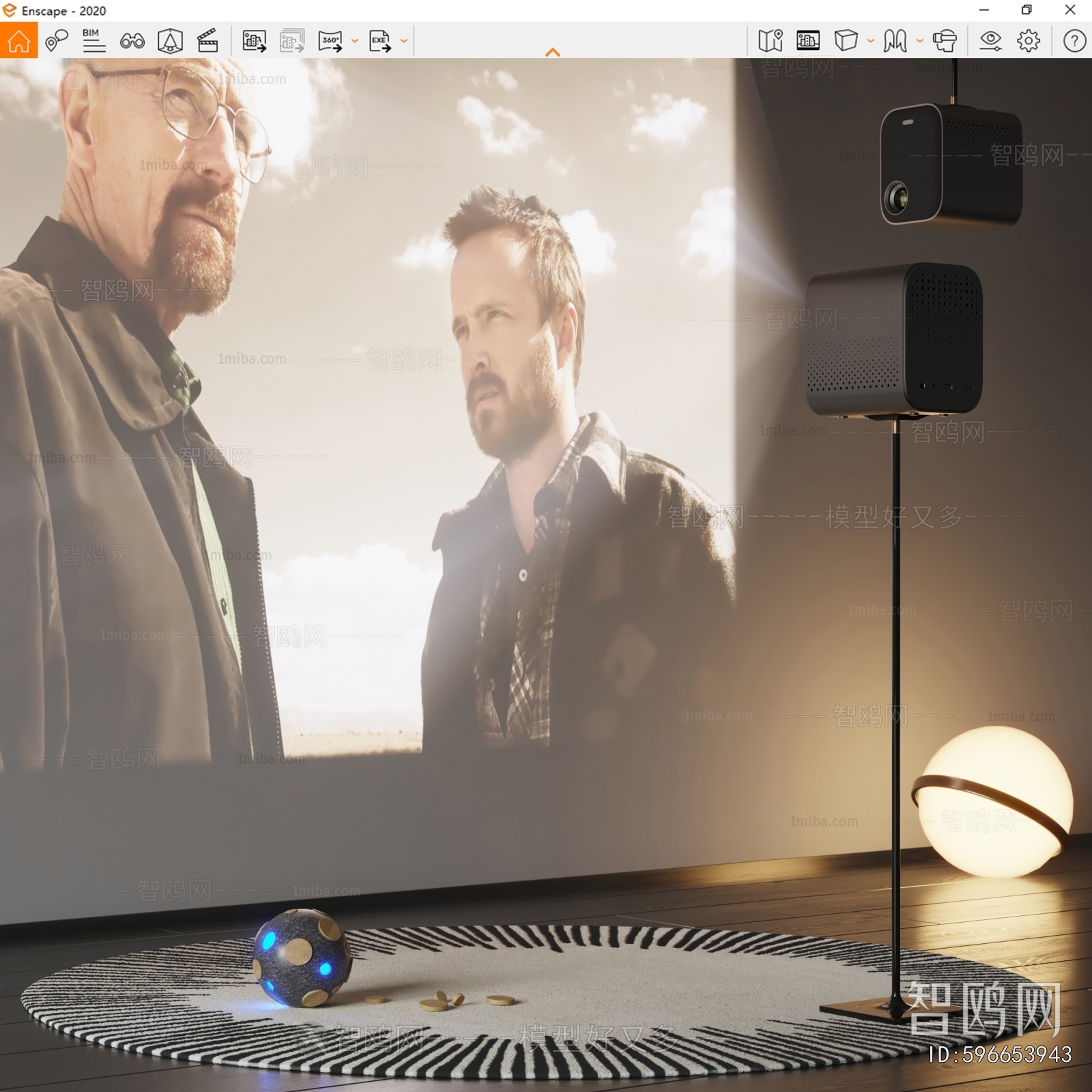Viewport: 1092px width, 1092px height.
Task: Open General Settings gear icon
Action: 1029,41
